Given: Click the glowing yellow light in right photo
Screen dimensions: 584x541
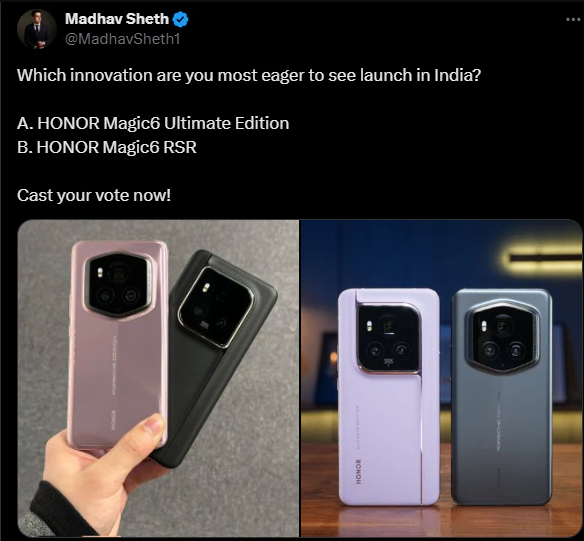Looking at the screenshot, I should coord(542,258).
